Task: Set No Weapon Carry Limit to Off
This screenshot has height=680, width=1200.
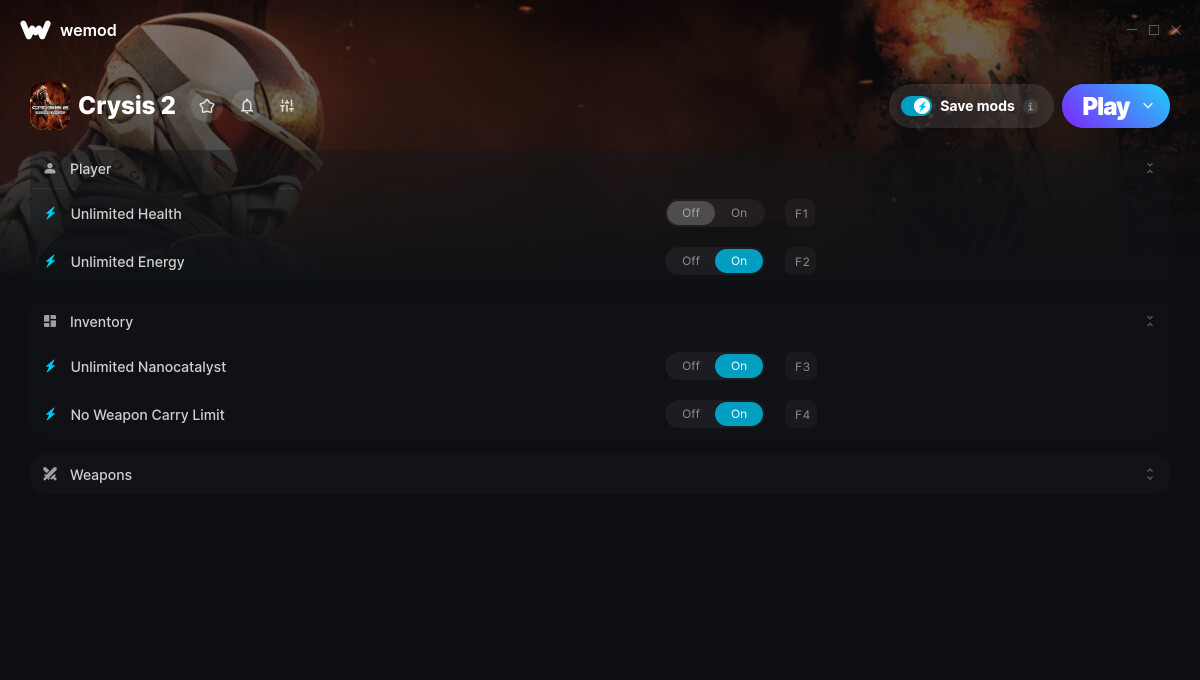Action: (691, 414)
